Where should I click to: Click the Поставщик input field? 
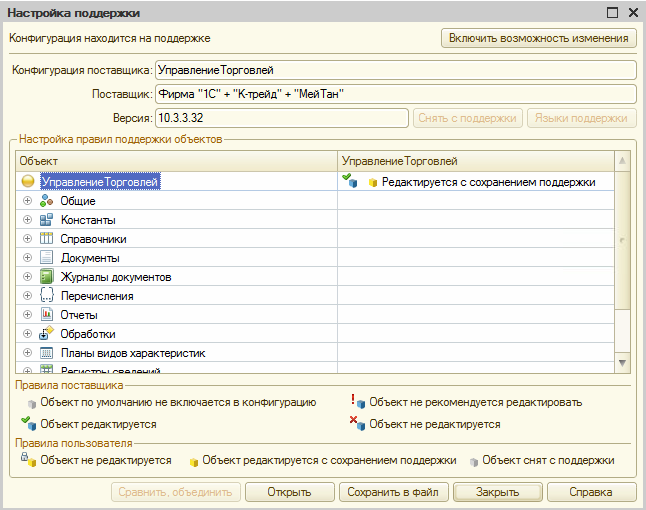click(x=396, y=94)
